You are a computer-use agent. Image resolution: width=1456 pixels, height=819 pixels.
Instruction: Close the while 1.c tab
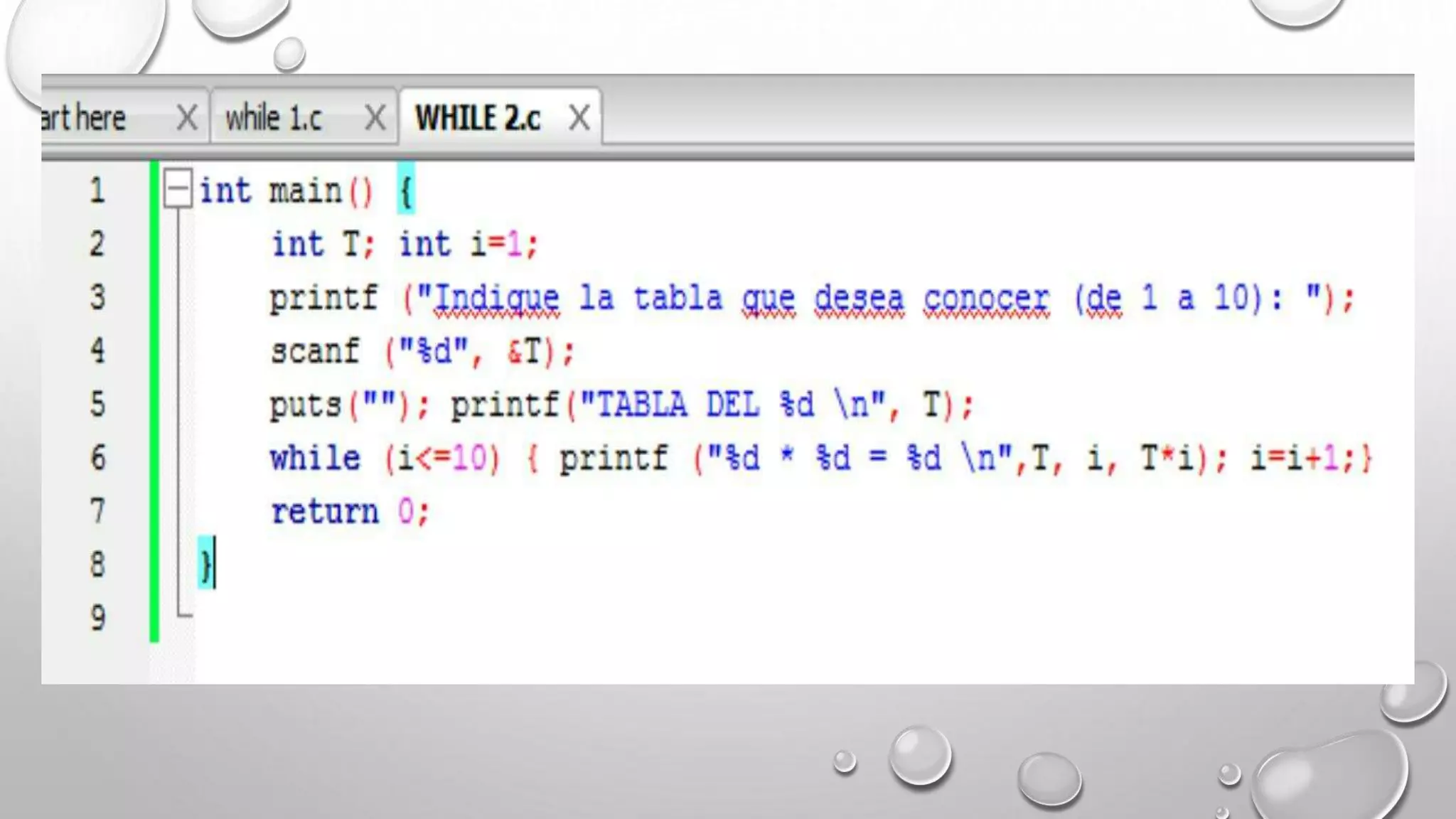point(375,117)
